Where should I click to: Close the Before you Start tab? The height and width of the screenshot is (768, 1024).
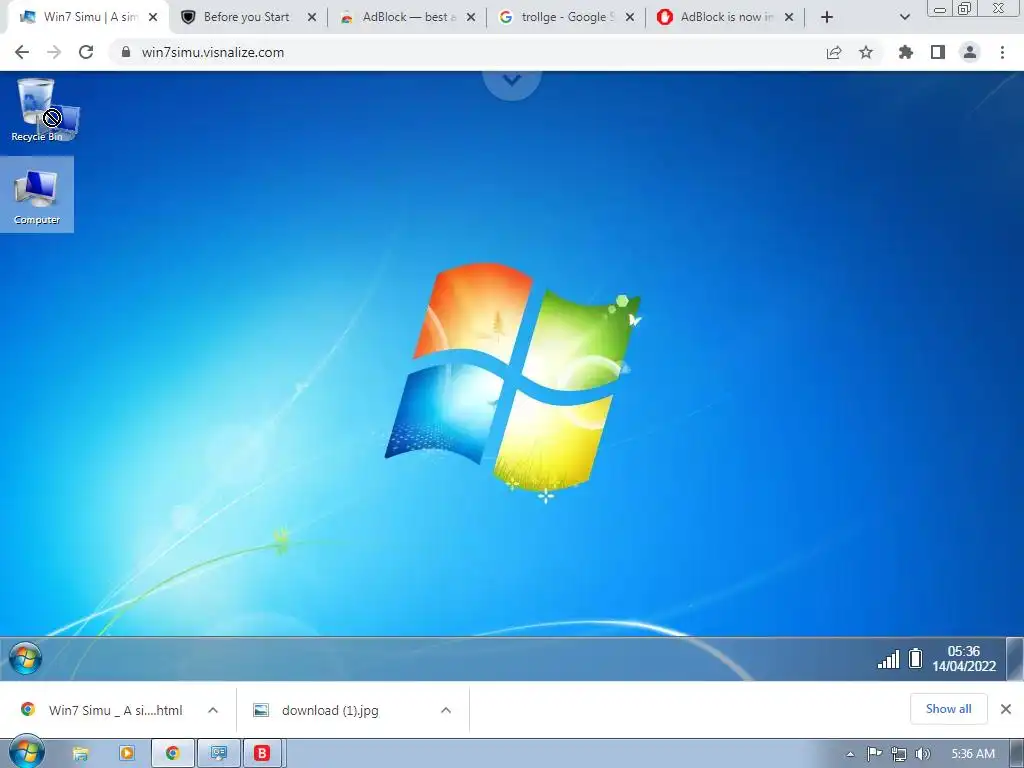point(312,17)
